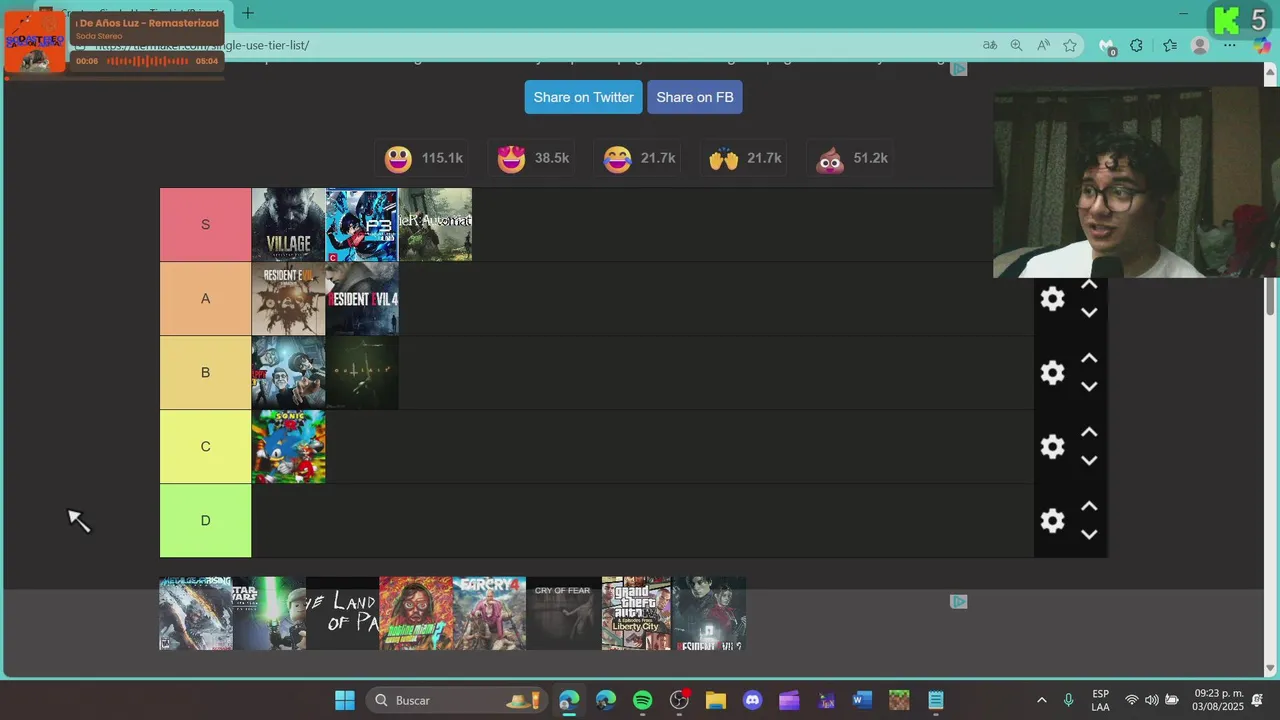Viewport: 1280px width, 720px height.
Task: Select the B tier label
Action: 205,372
